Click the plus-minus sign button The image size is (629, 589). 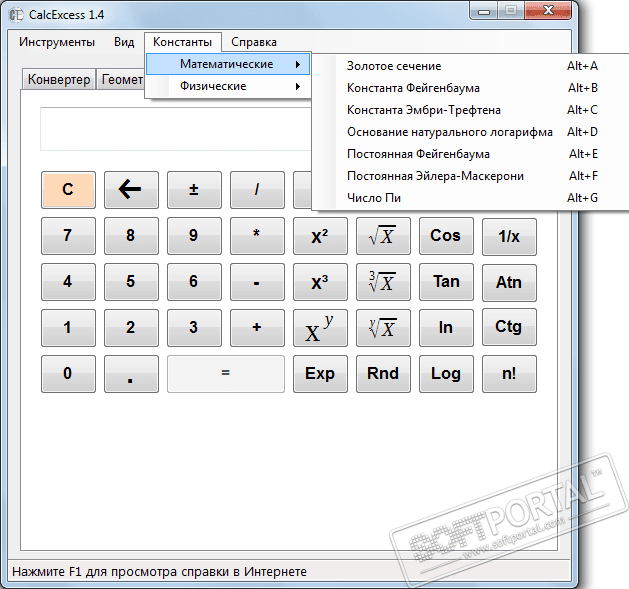point(194,190)
